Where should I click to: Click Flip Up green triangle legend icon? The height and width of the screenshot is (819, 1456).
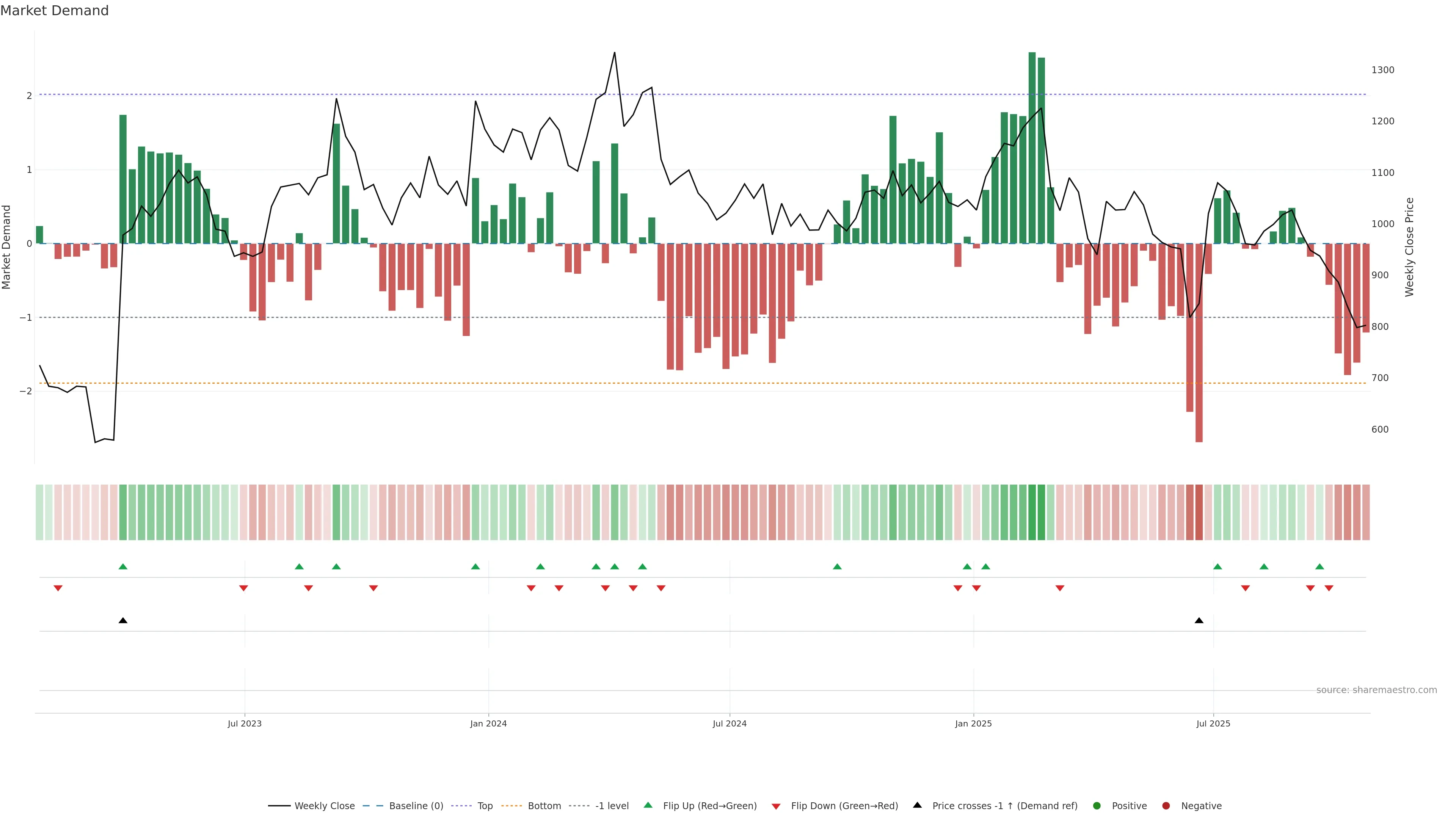(x=648, y=805)
